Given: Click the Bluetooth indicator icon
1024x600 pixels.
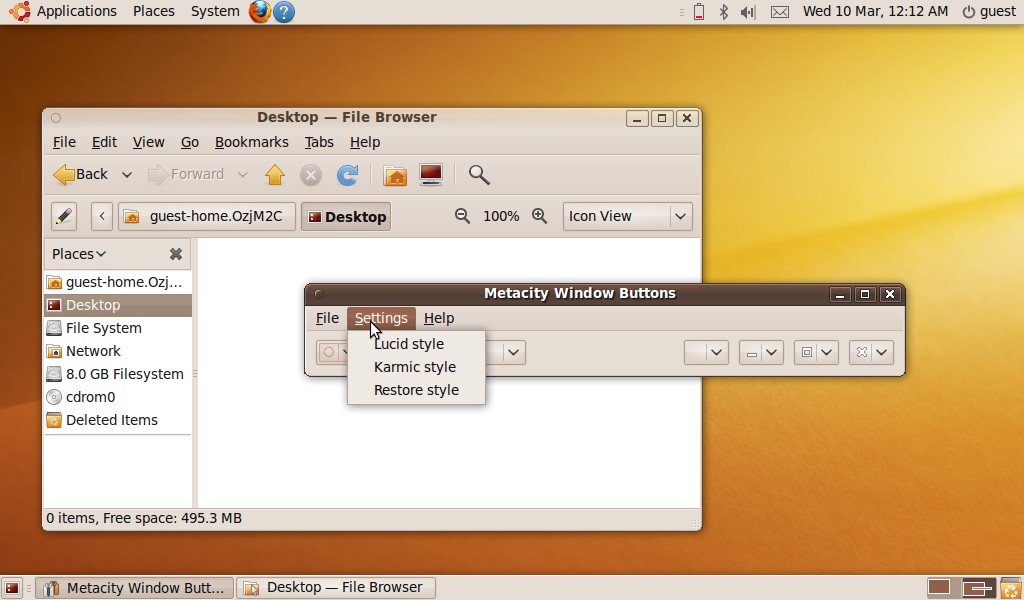Looking at the screenshot, I should click(x=724, y=11).
